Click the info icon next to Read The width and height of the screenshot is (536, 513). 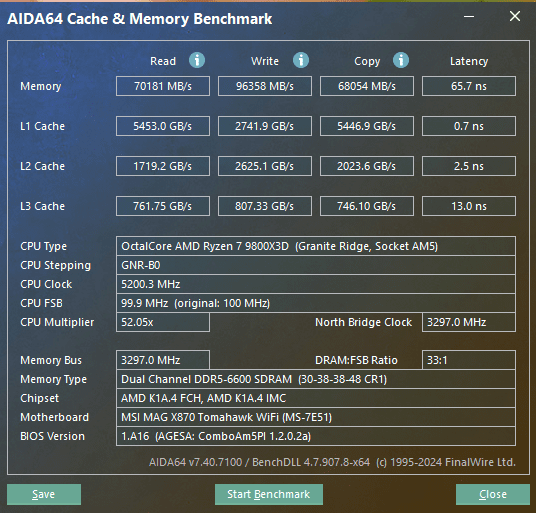point(197,60)
